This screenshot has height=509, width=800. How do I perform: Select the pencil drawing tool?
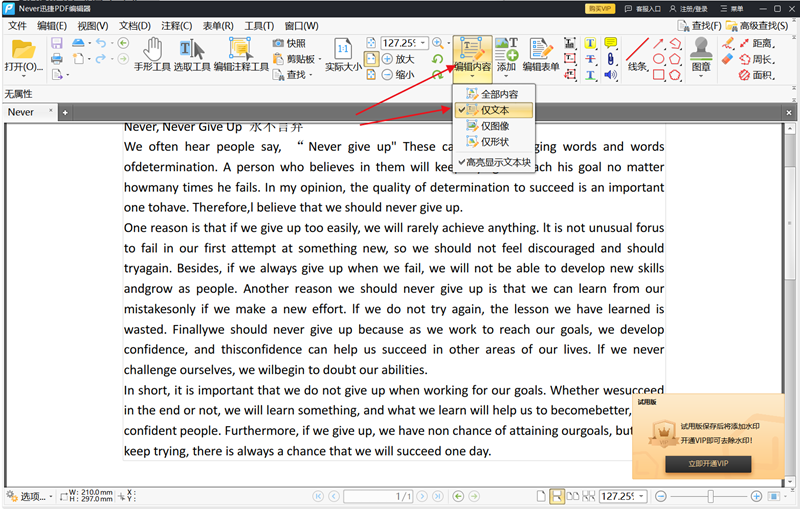coord(728,43)
